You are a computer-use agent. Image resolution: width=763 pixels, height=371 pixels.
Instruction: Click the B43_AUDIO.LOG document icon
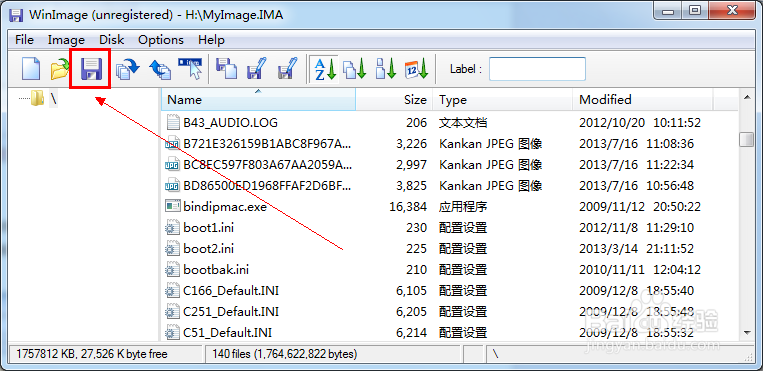(x=173, y=123)
